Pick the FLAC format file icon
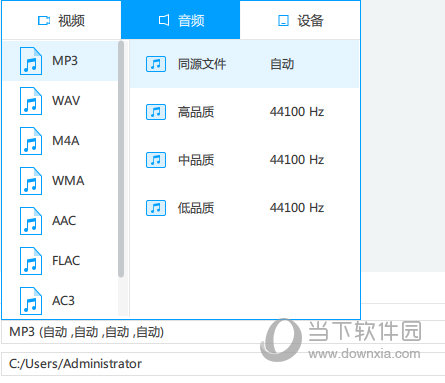Viewport: 445px width, 383px height. click(x=31, y=261)
